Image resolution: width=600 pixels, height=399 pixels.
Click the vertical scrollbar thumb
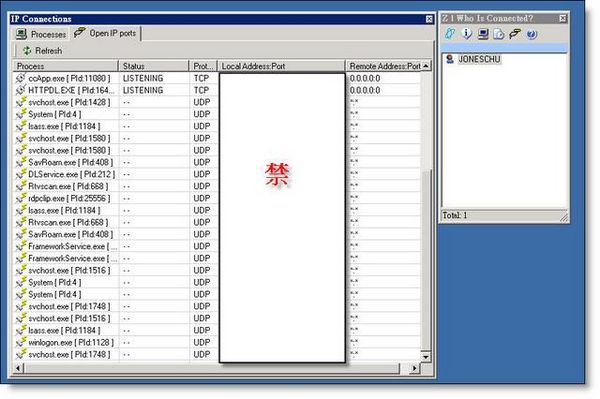426,260
